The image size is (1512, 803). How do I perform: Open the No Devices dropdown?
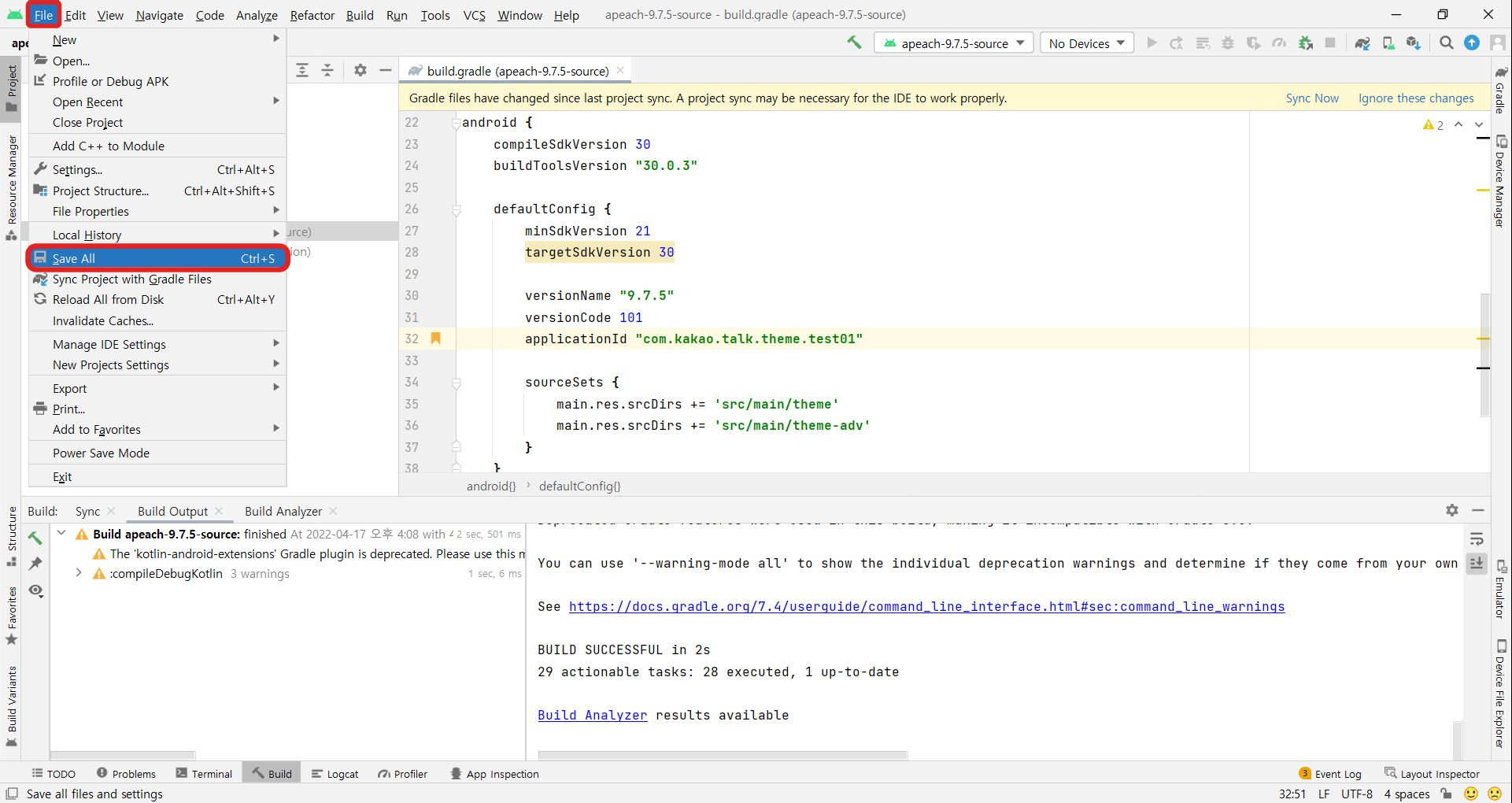click(x=1087, y=43)
